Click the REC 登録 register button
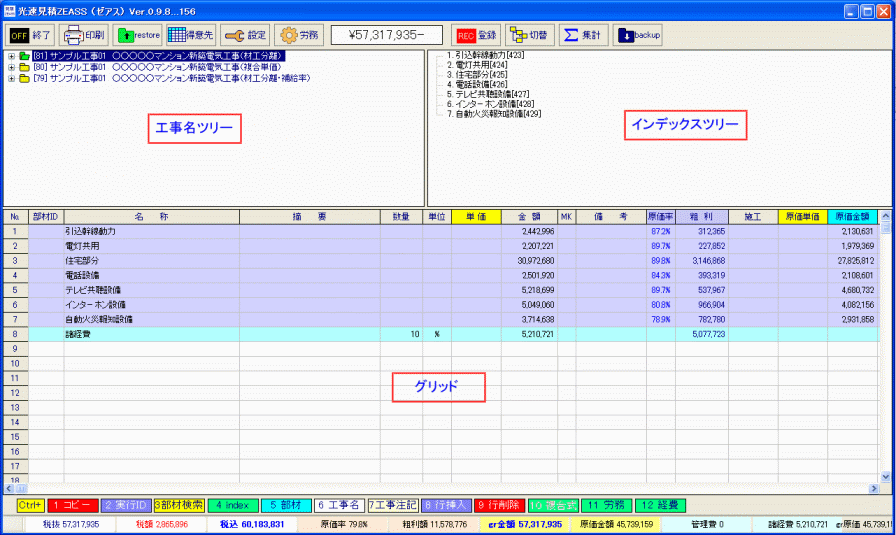 pos(475,35)
